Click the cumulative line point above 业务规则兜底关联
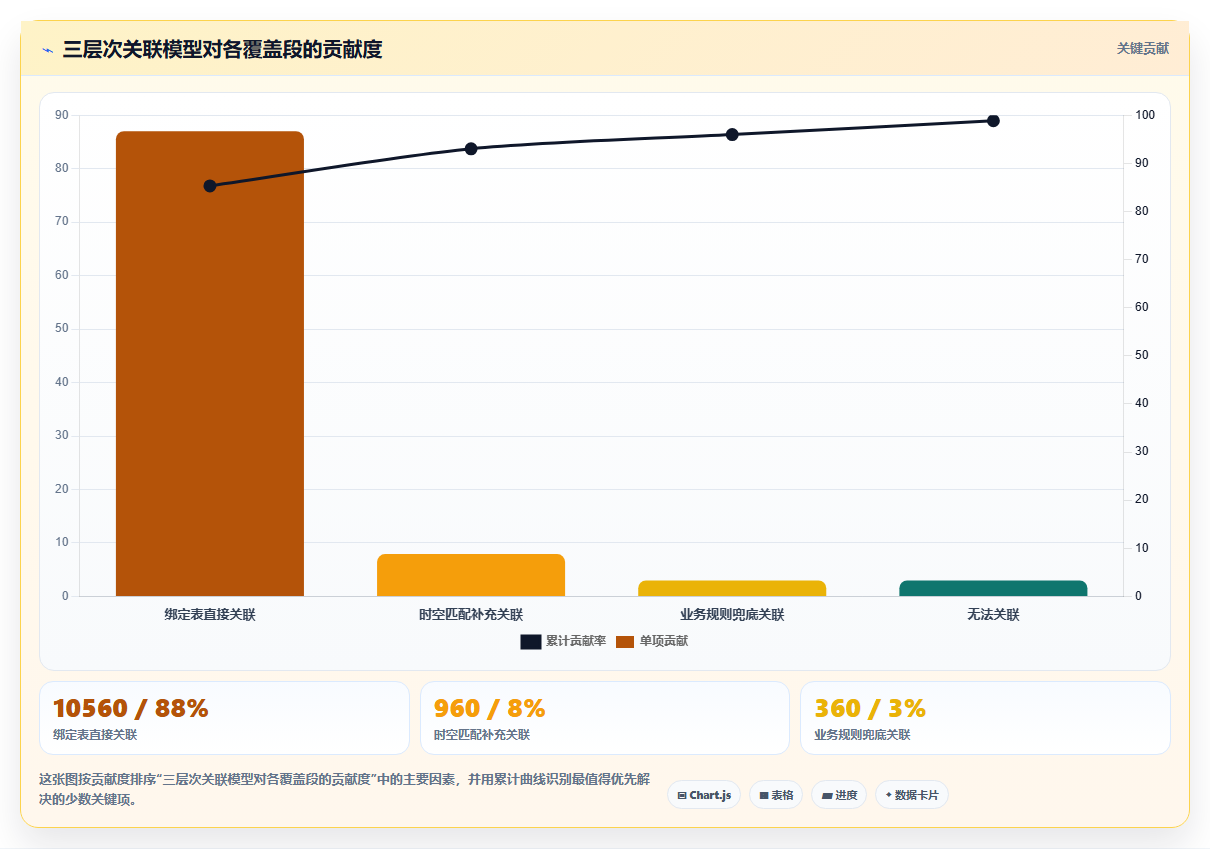1210x849 pixels. 732,134
